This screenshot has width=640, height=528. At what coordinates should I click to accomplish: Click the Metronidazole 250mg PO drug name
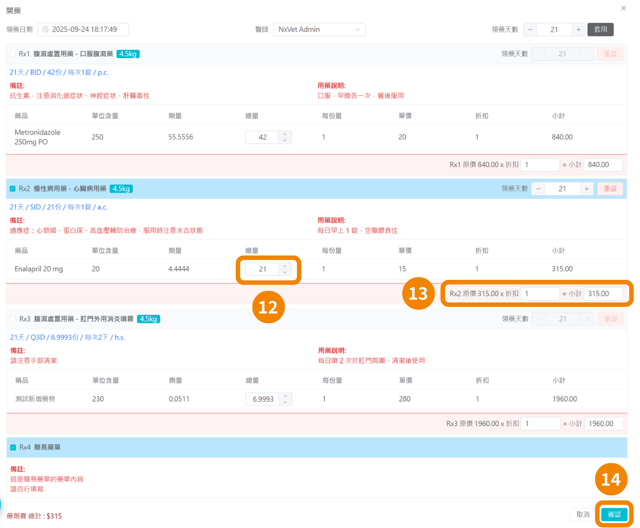click(38, 137)
